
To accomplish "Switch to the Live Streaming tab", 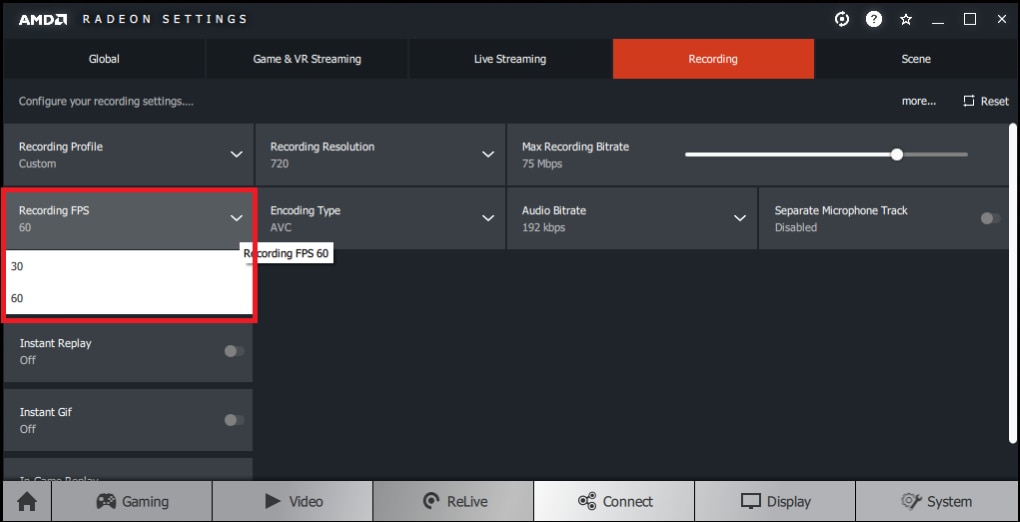I will (510, 59).
